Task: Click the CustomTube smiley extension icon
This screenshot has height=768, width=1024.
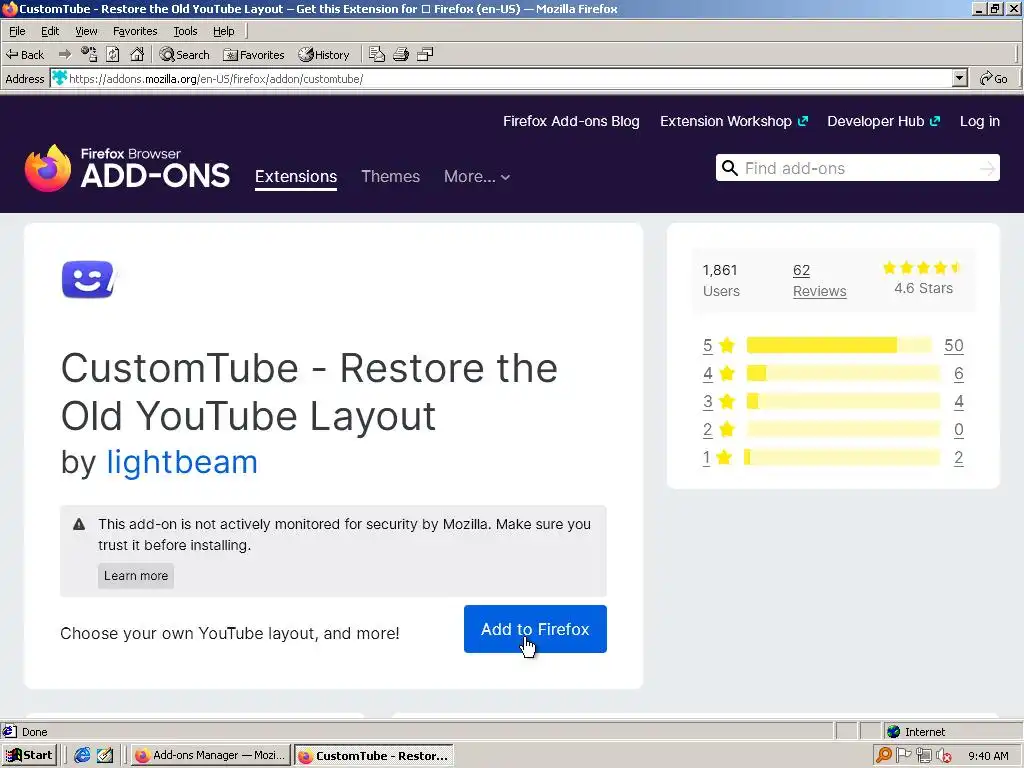Action: [89, 280]
